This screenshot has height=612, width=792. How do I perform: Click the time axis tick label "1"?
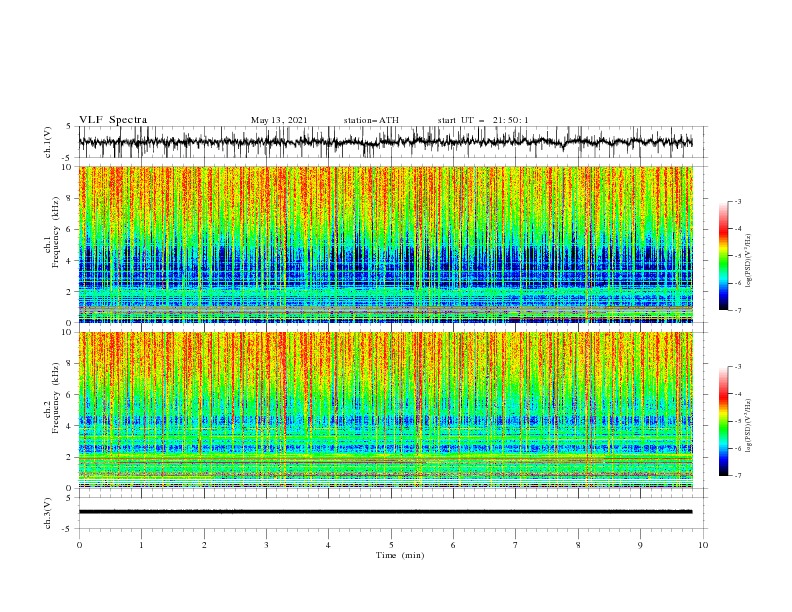coord(141,545)
